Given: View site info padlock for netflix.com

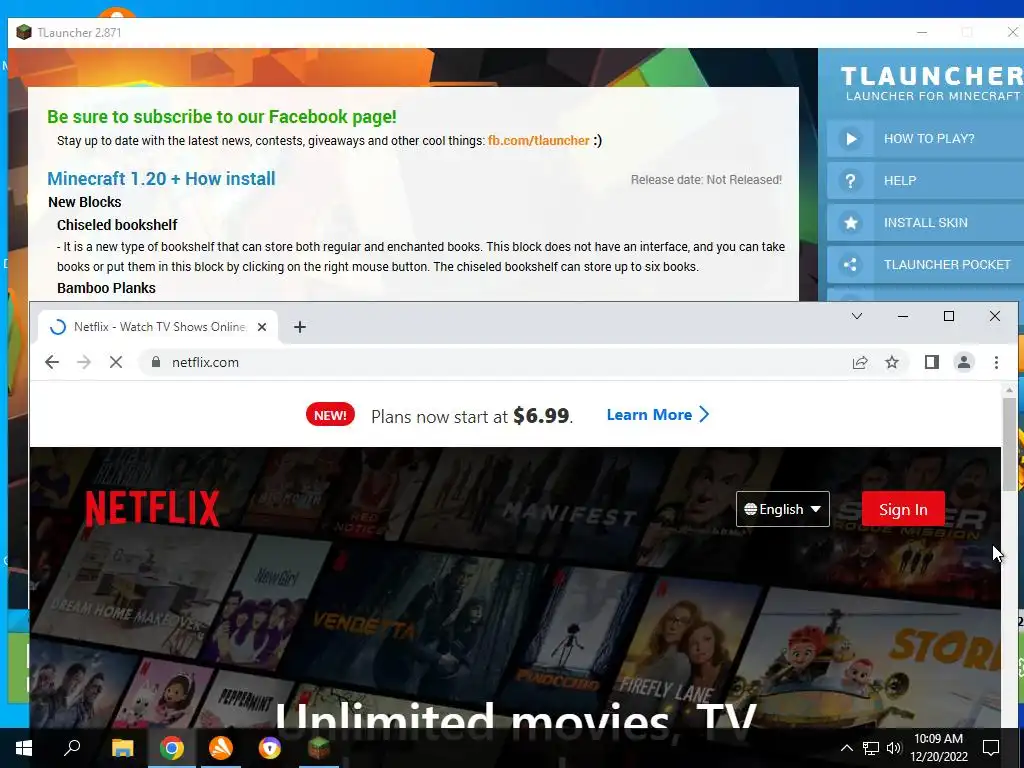Looking at the screenshot, I should pos(155,362).
